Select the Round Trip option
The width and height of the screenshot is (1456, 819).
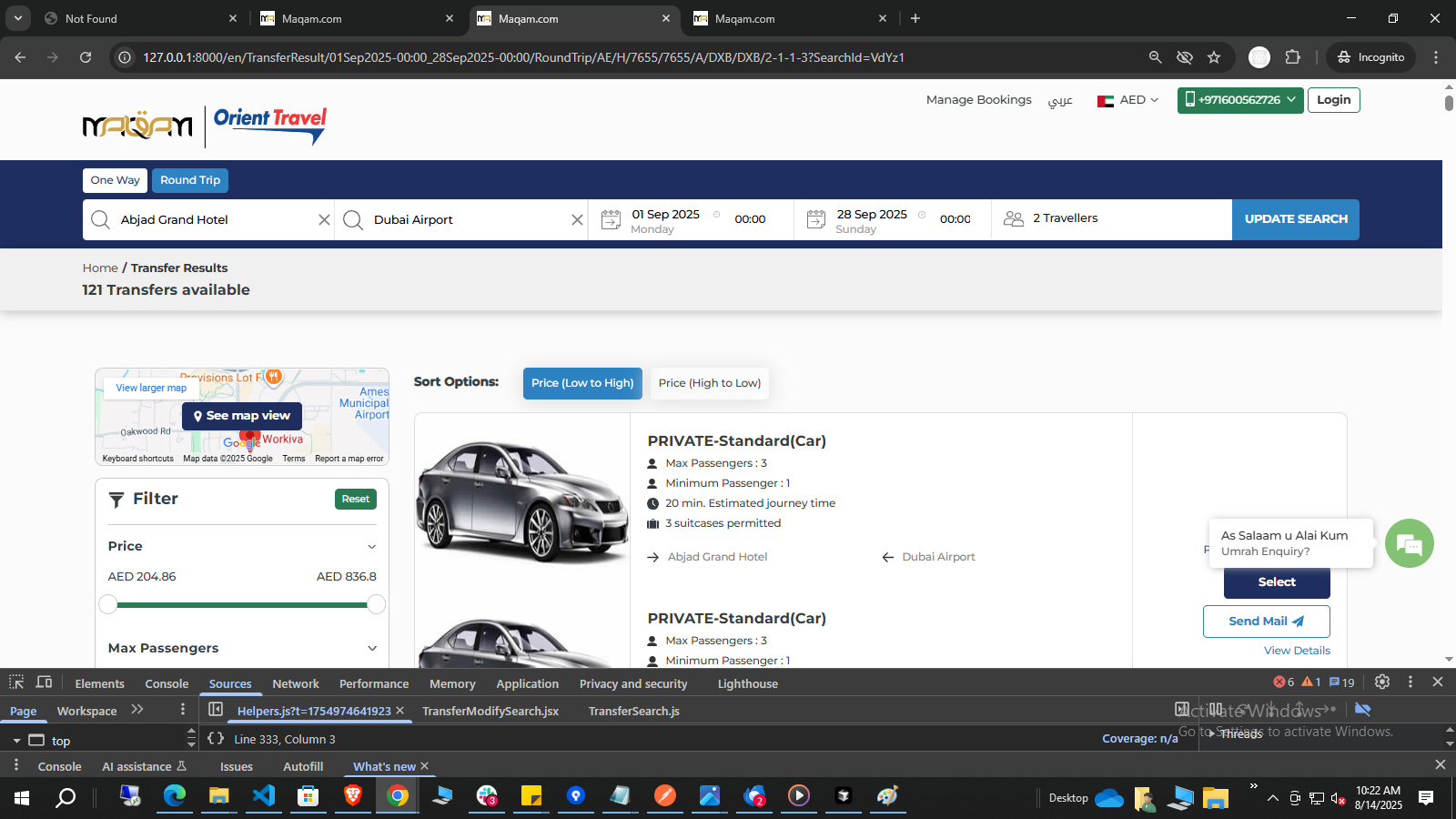[x=190, y=180]
